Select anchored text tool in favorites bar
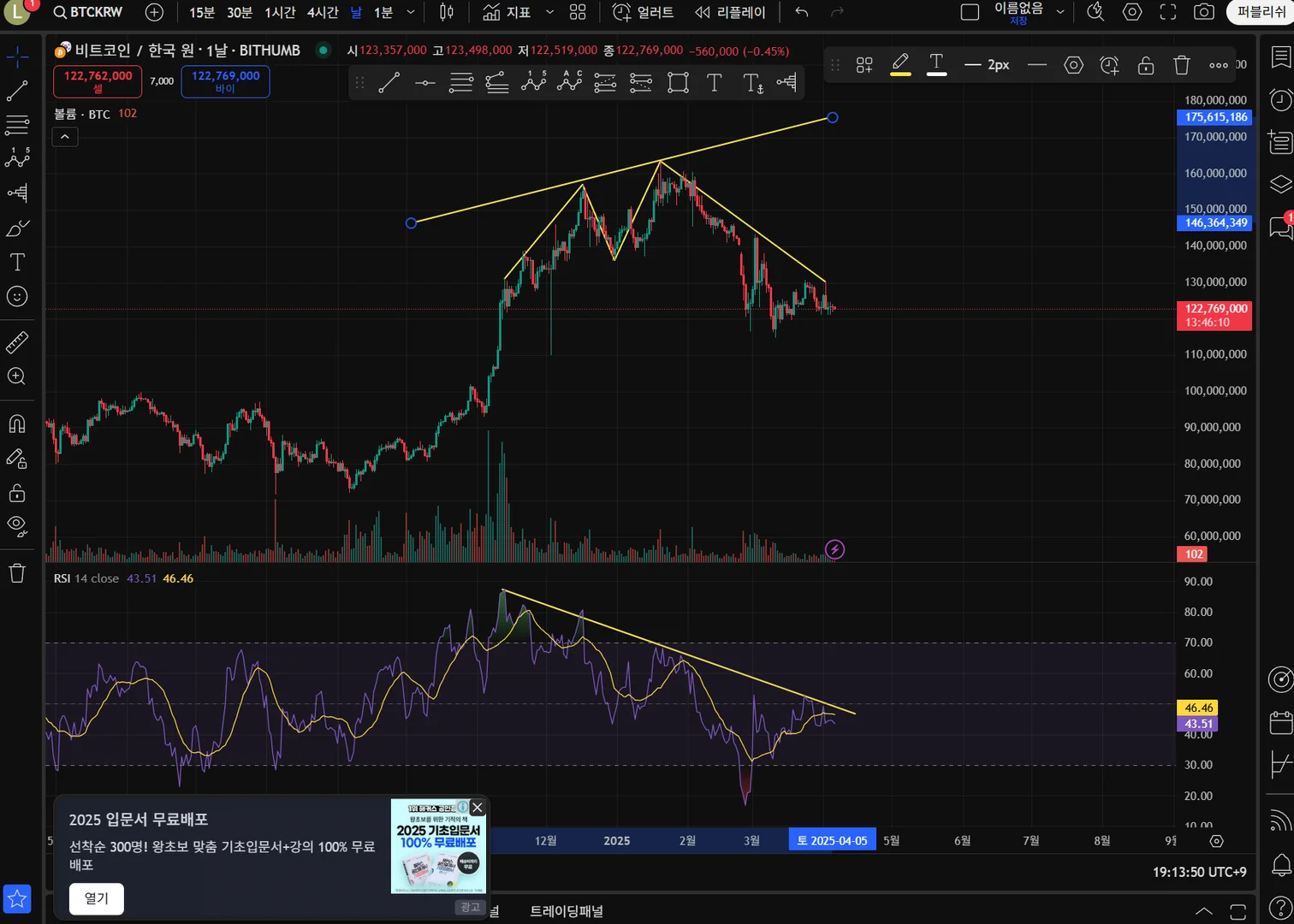This screenshot has height=924, width=1294. coord(752,82)
